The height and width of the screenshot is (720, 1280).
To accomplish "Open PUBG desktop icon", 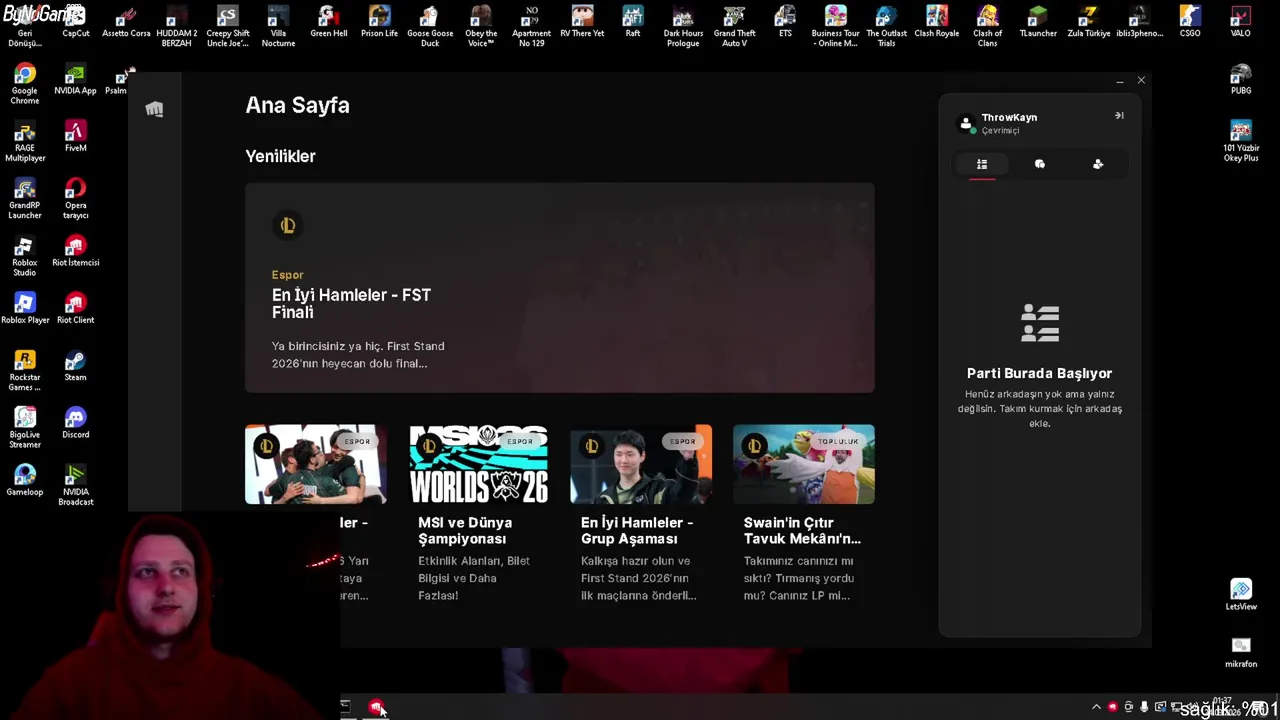I will (1240, 80).
